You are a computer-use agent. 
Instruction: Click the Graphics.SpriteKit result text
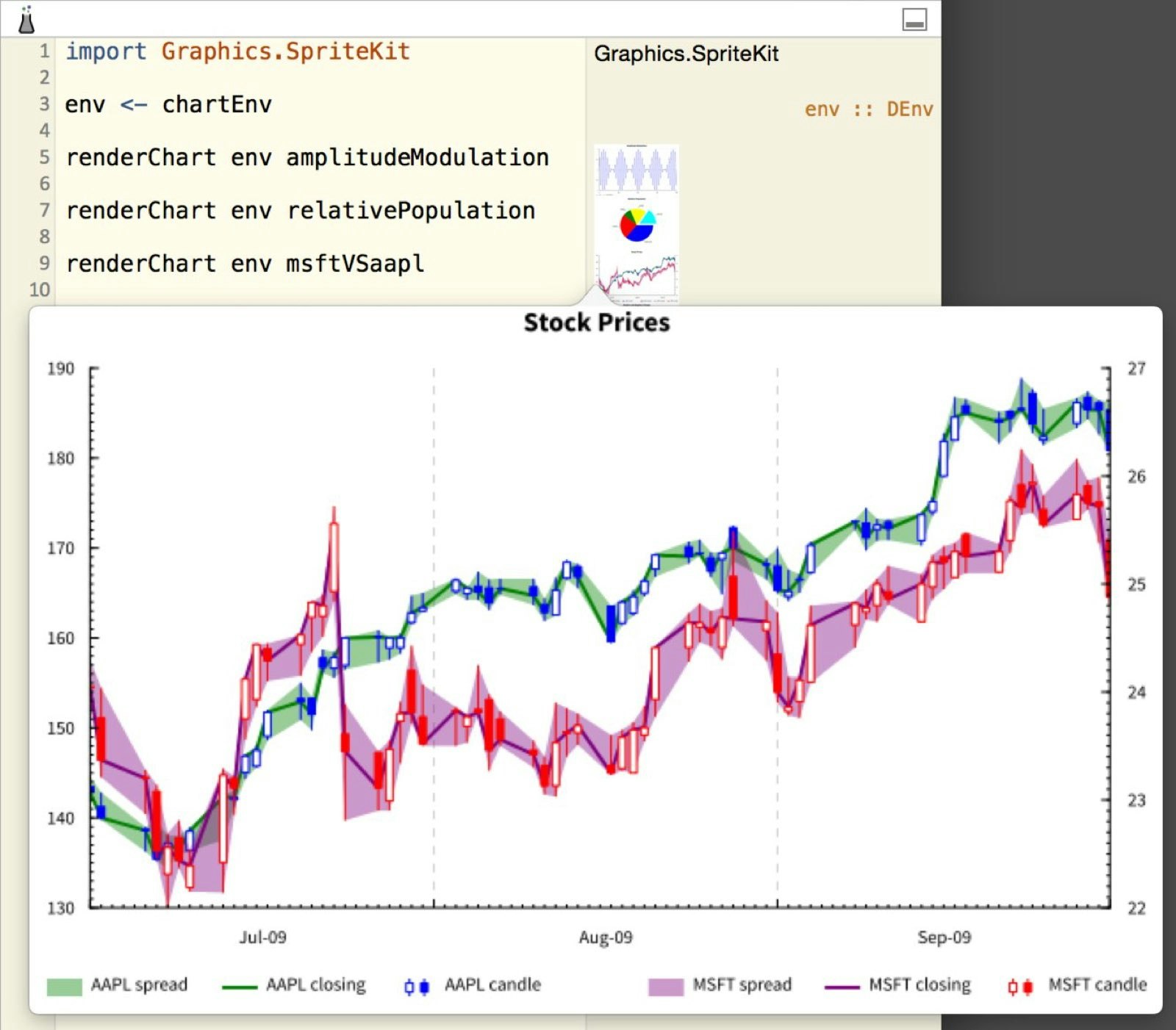[687, 53]
